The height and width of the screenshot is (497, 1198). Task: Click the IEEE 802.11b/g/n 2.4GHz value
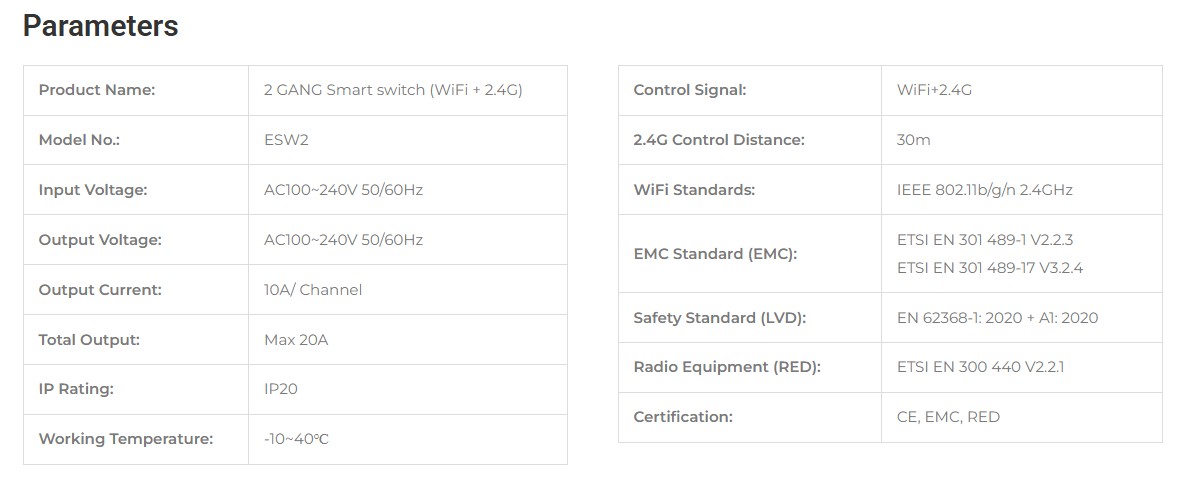tap(984, 190)
